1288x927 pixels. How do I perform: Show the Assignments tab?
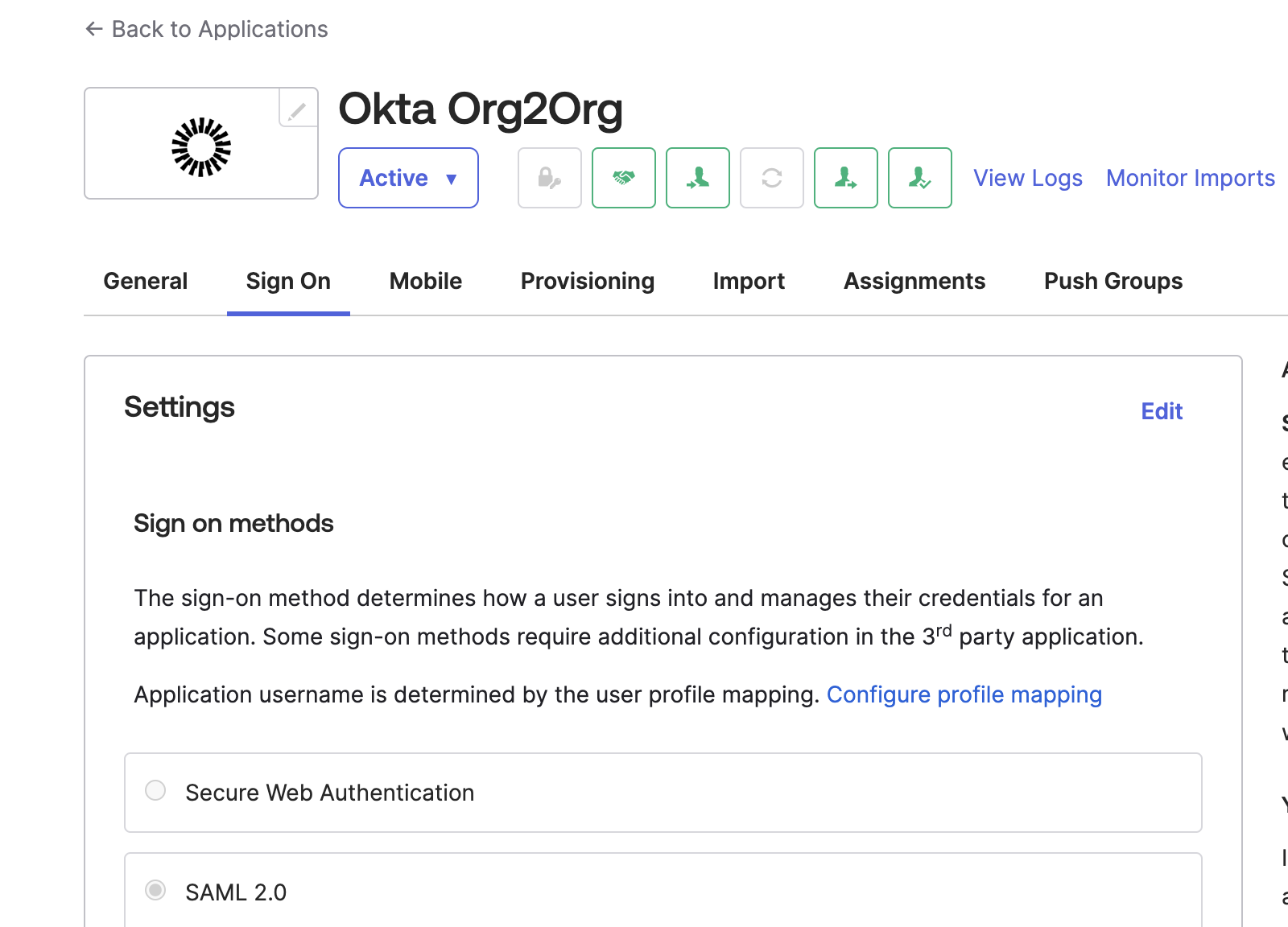coord(914,281)
